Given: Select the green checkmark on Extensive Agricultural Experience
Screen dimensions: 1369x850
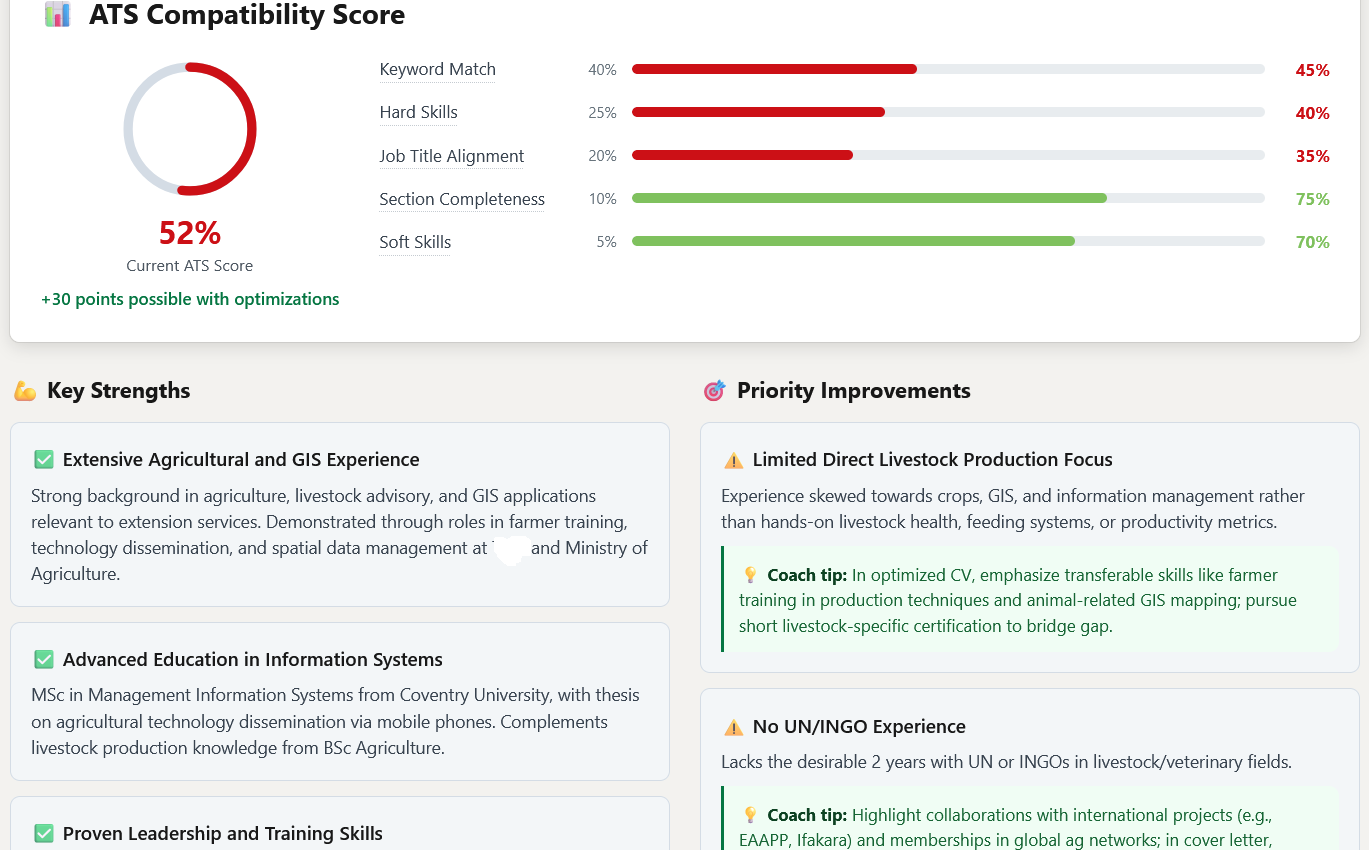Looking at the screenshot, I should click(42, 459).
